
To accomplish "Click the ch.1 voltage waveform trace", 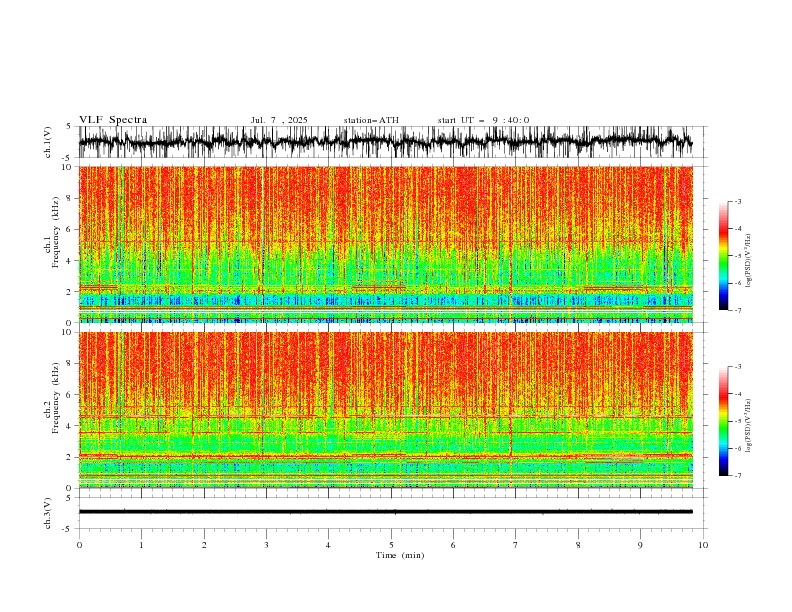I will click(385, 142).
